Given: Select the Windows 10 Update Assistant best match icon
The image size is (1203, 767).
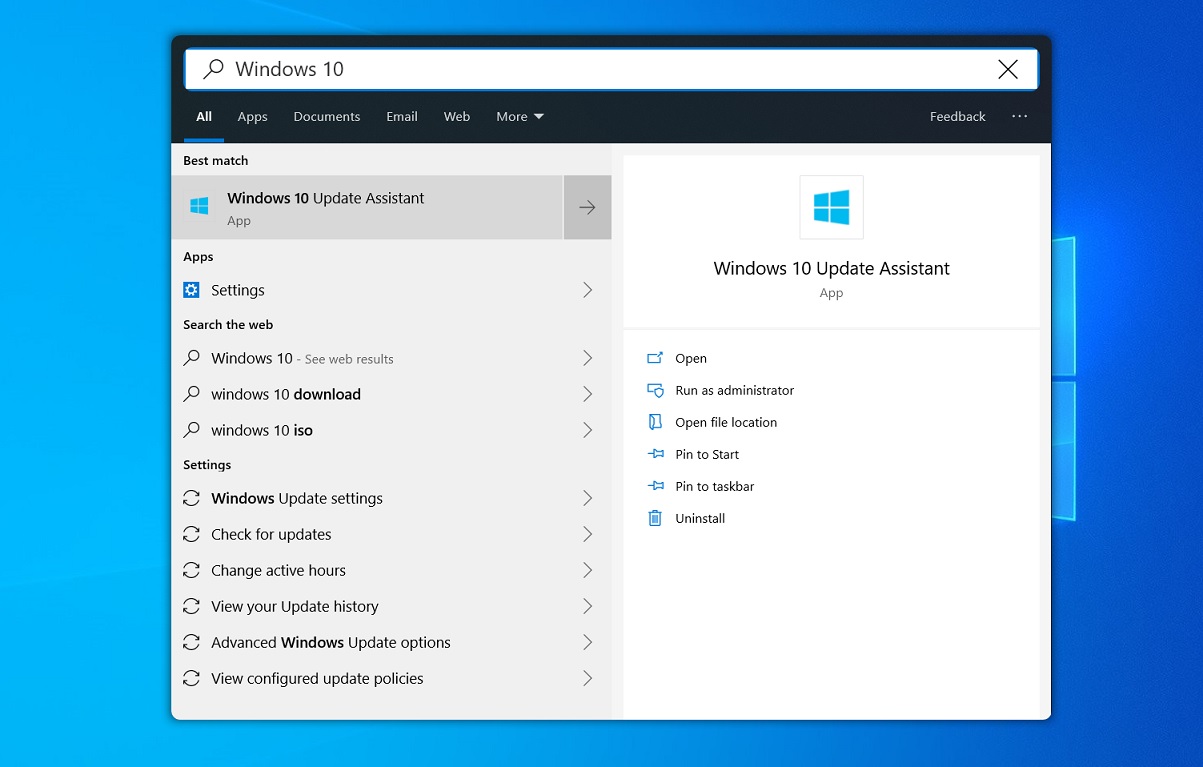Looking at the screenshot, I should click(x=199, y=206).
